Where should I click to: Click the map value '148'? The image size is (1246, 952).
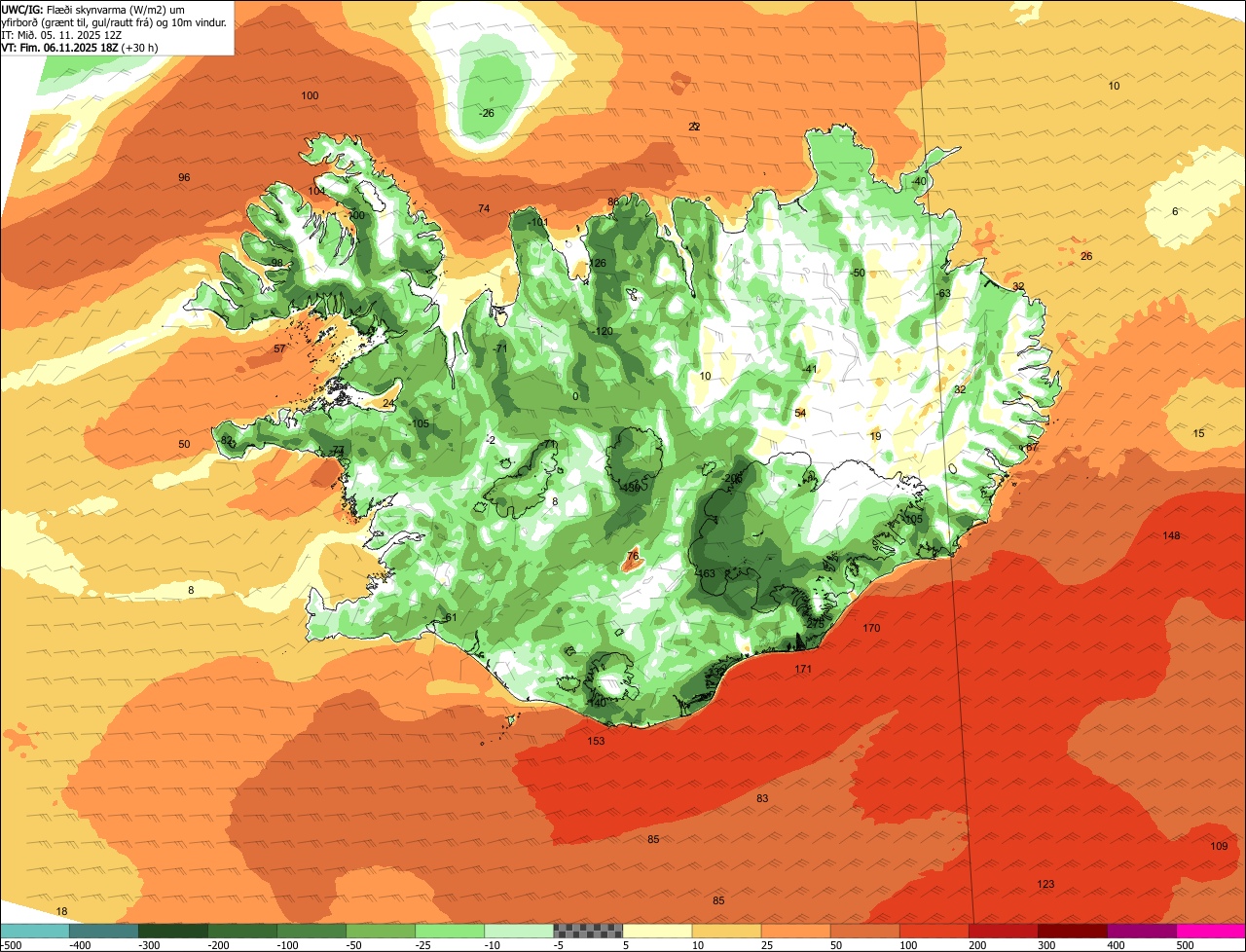click(x=1171, y=535)
